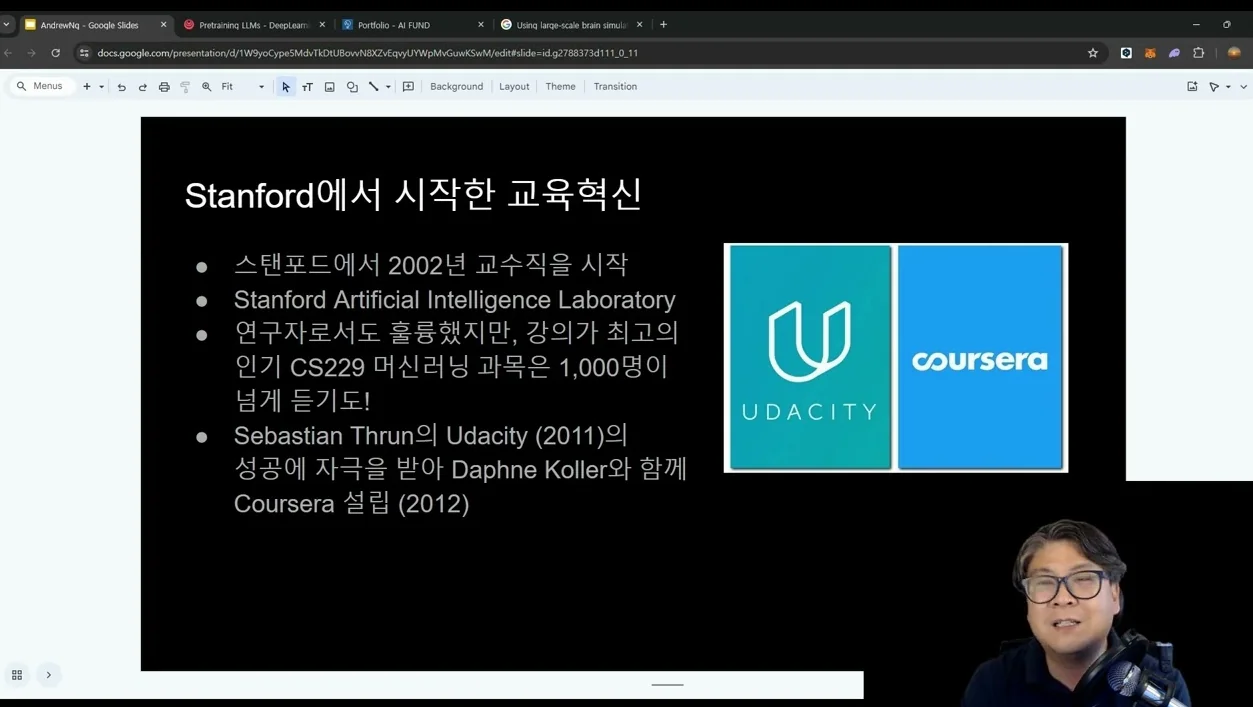
Task: Go forward in browser history
Action: [x=32, y=53]
